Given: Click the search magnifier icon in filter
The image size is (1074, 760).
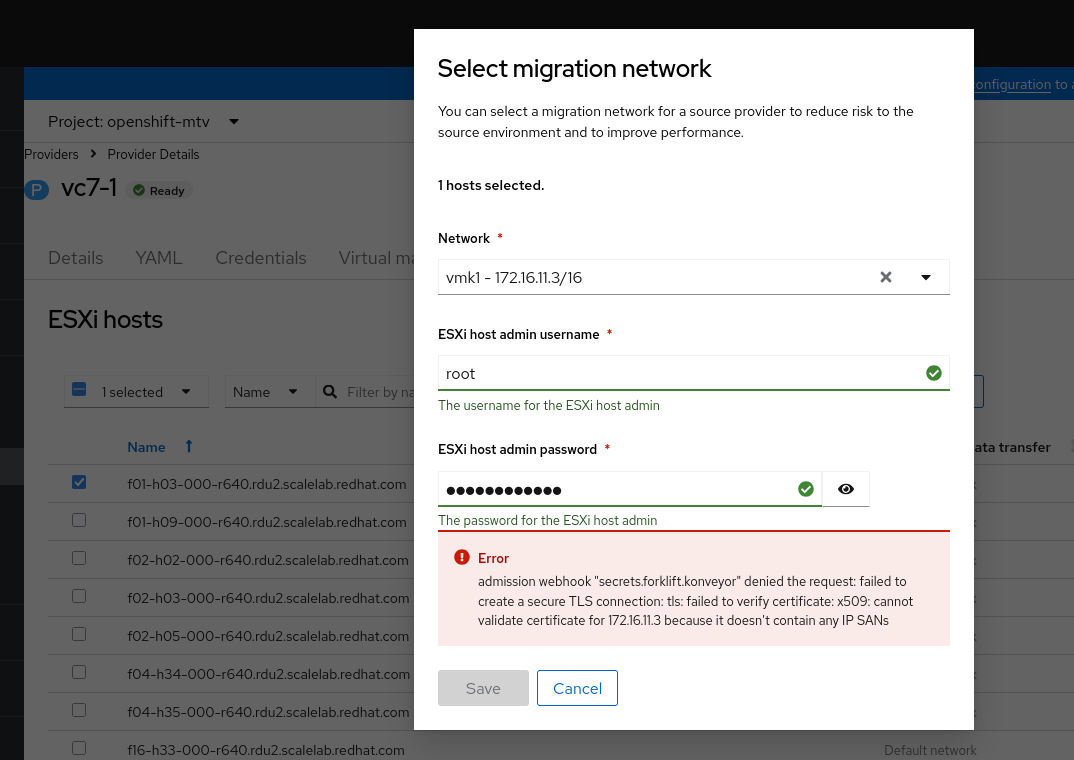Looking at the screenshot, I should click(x=331, y=392).
